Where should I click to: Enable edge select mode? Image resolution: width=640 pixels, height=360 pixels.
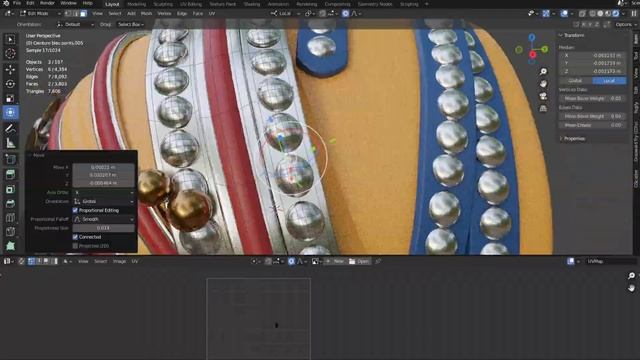[x=76, y=13]
